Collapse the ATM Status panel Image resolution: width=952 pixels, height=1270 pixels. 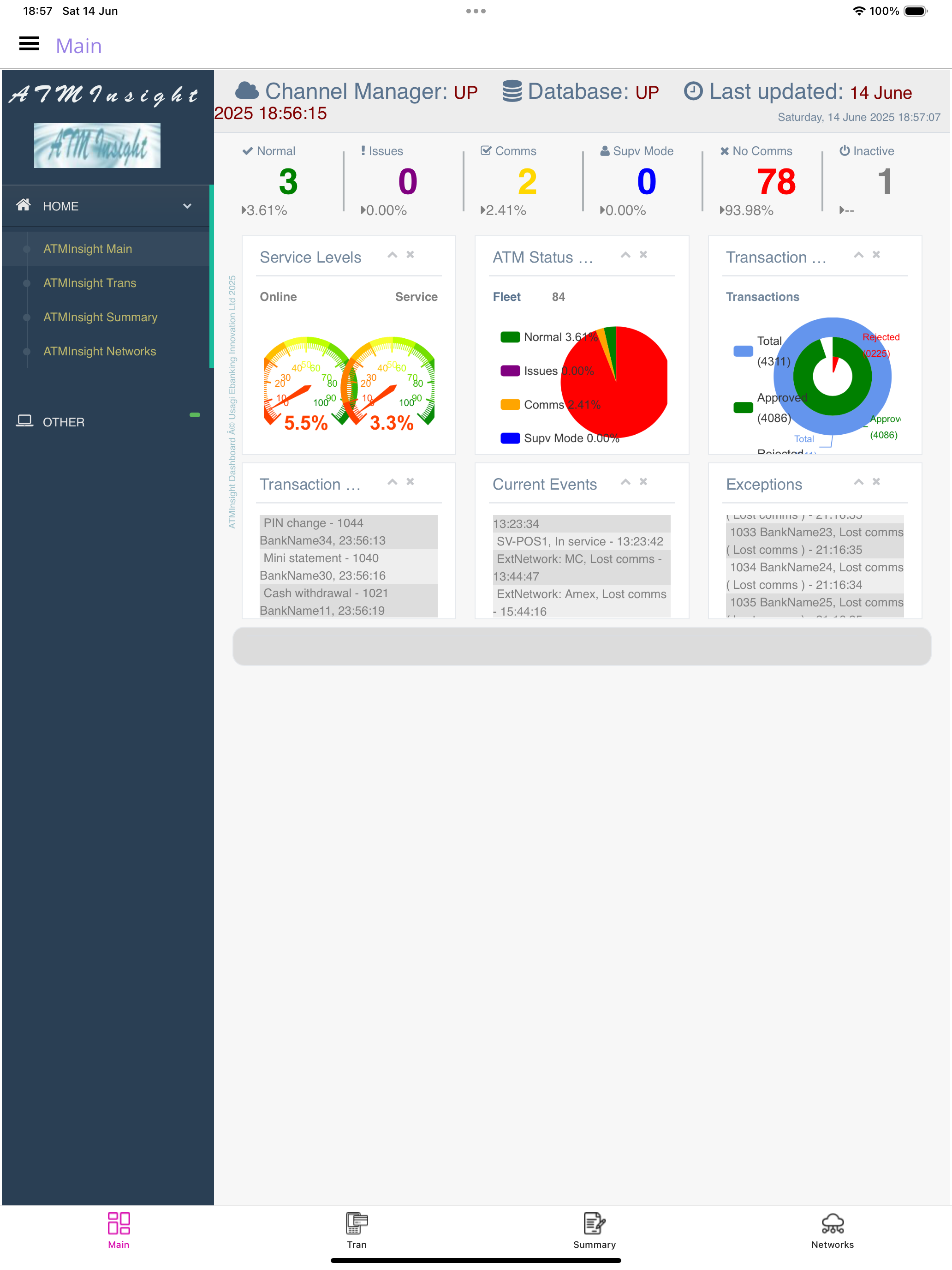(625, 255)
